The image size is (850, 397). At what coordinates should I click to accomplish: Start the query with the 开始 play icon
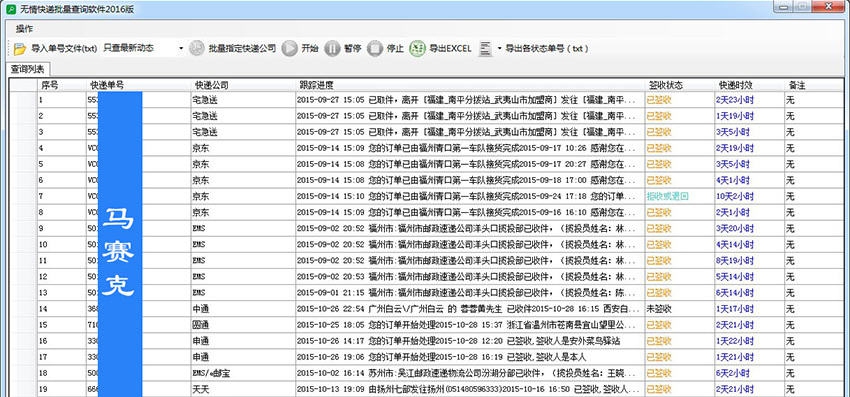coord(290,48)
